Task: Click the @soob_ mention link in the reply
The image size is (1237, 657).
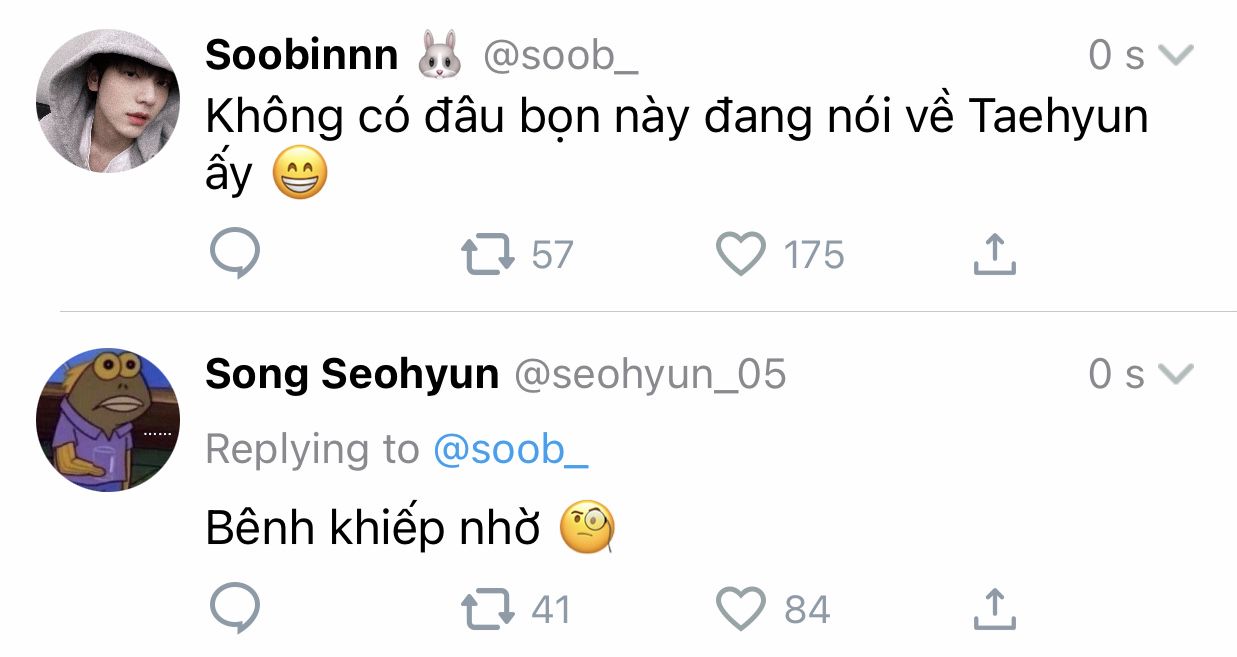Action: point(510,450)
